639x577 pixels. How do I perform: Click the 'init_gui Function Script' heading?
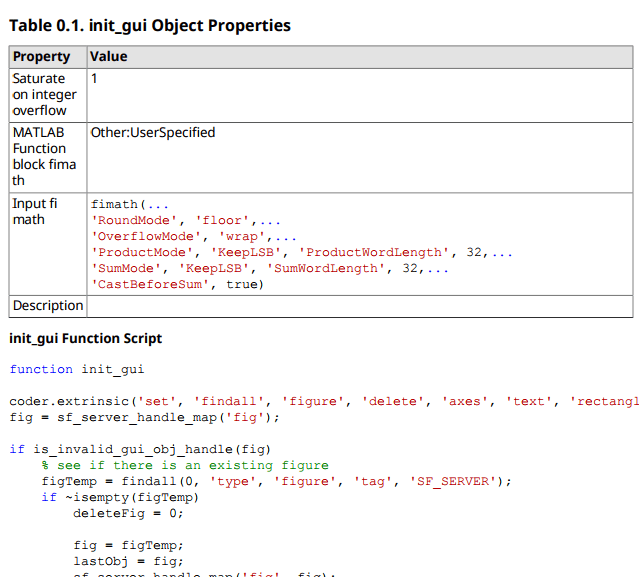86,338
